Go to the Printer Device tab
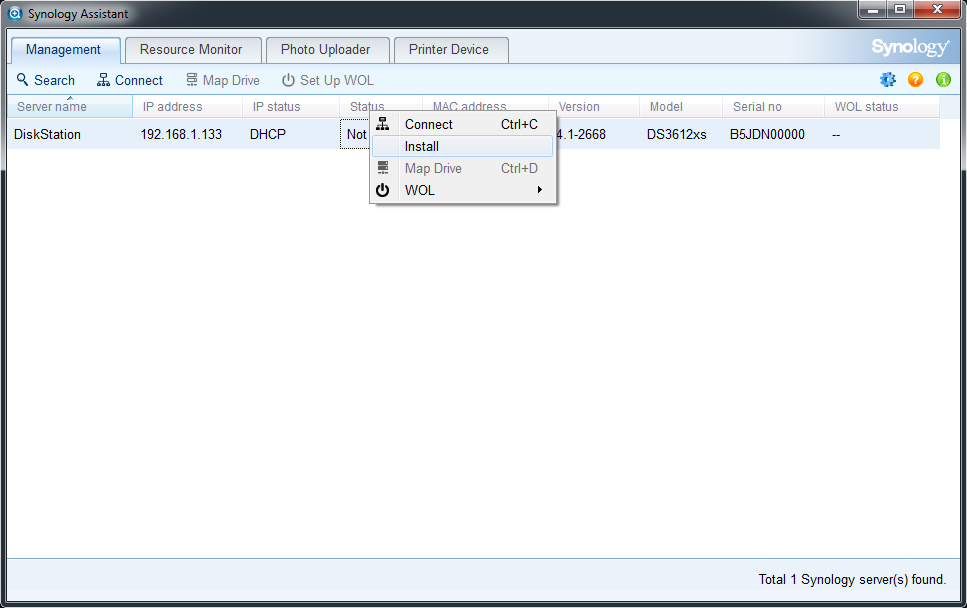 point(449,49)
